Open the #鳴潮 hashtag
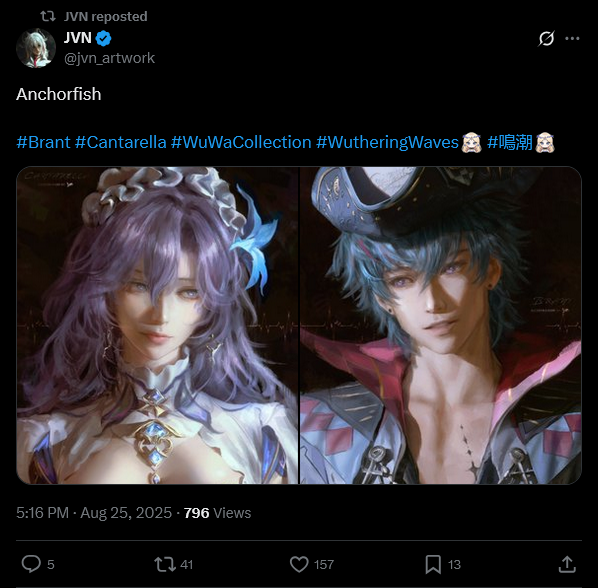The image size is (598, 588). click(x=510, y=142)
